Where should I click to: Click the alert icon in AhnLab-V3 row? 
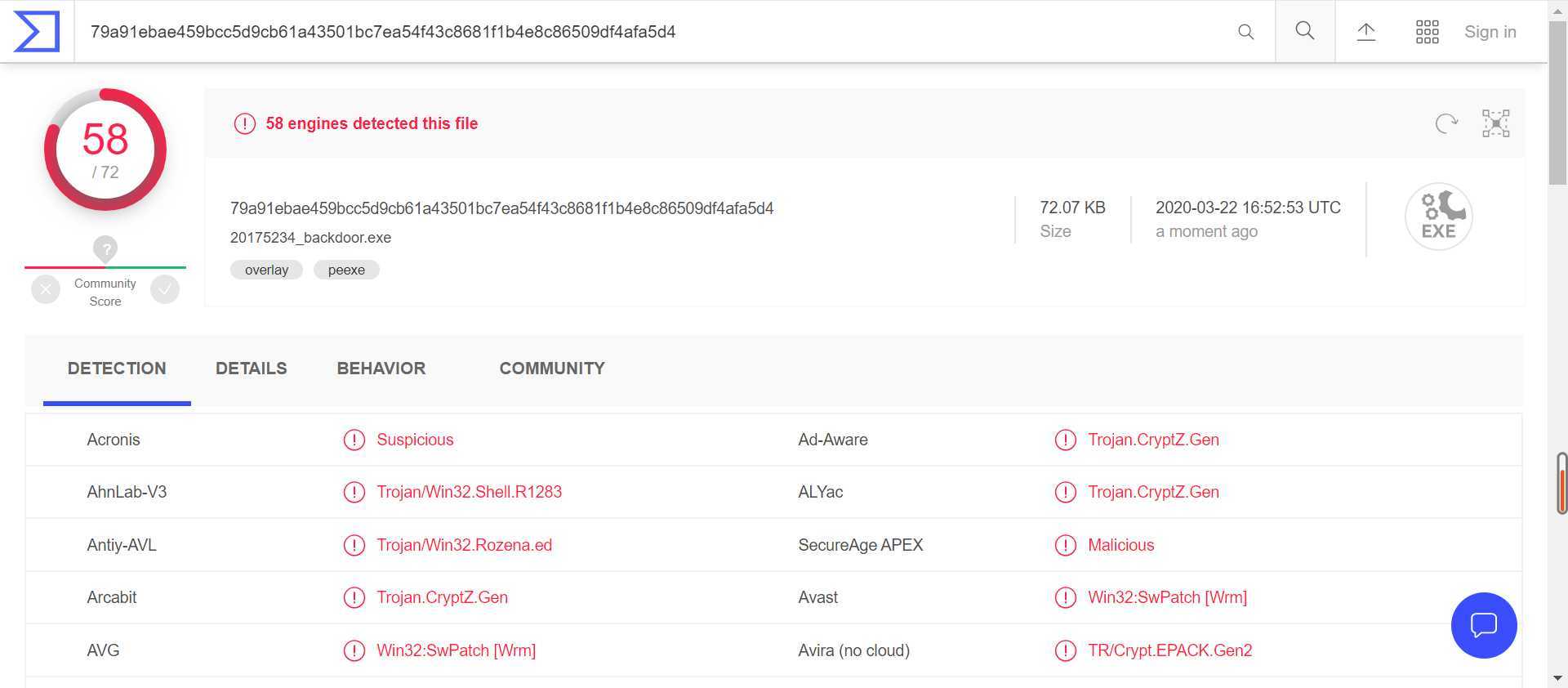click(x=354, y=492)
